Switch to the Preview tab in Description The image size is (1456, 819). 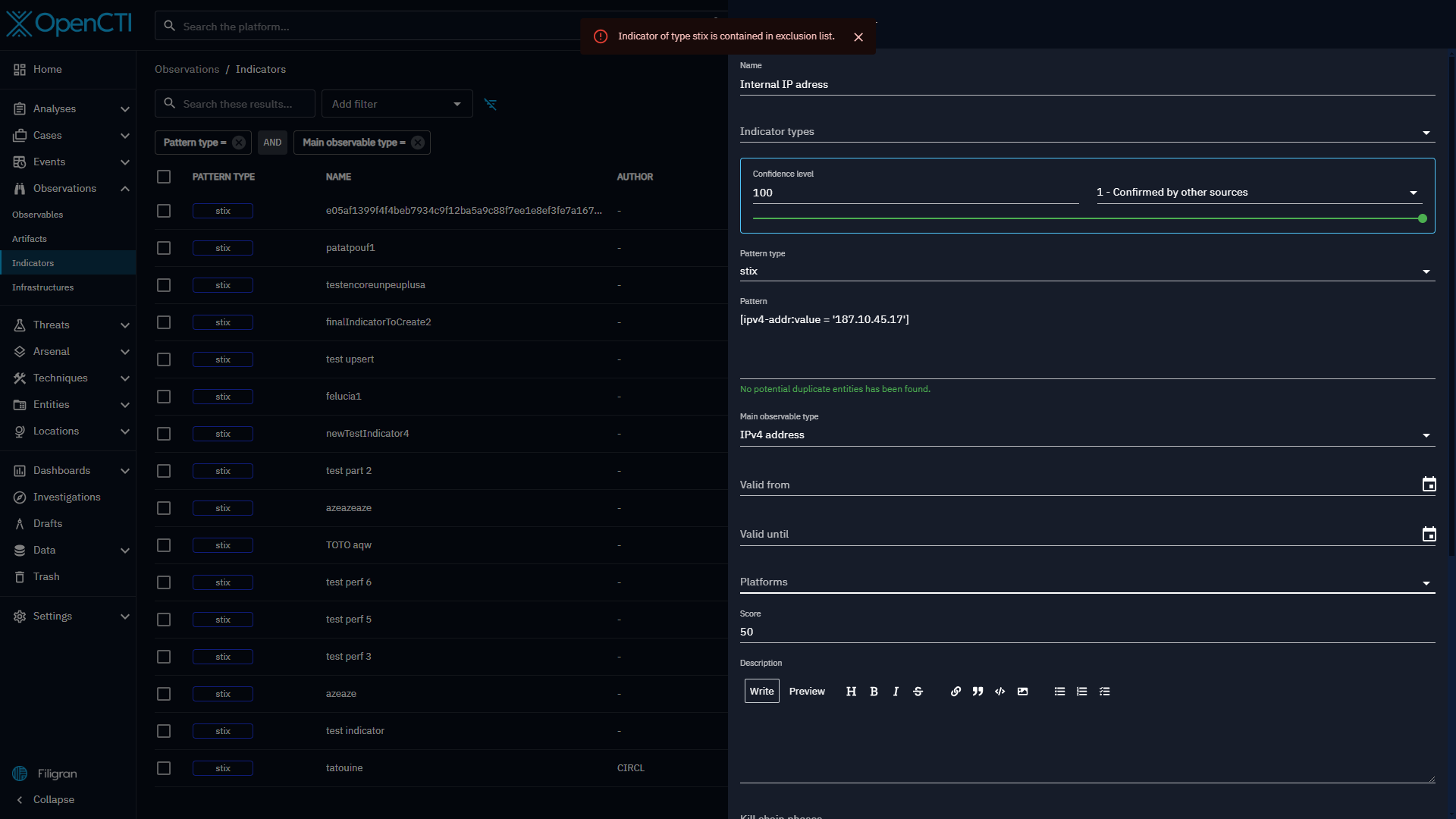(x=807, y=692)
